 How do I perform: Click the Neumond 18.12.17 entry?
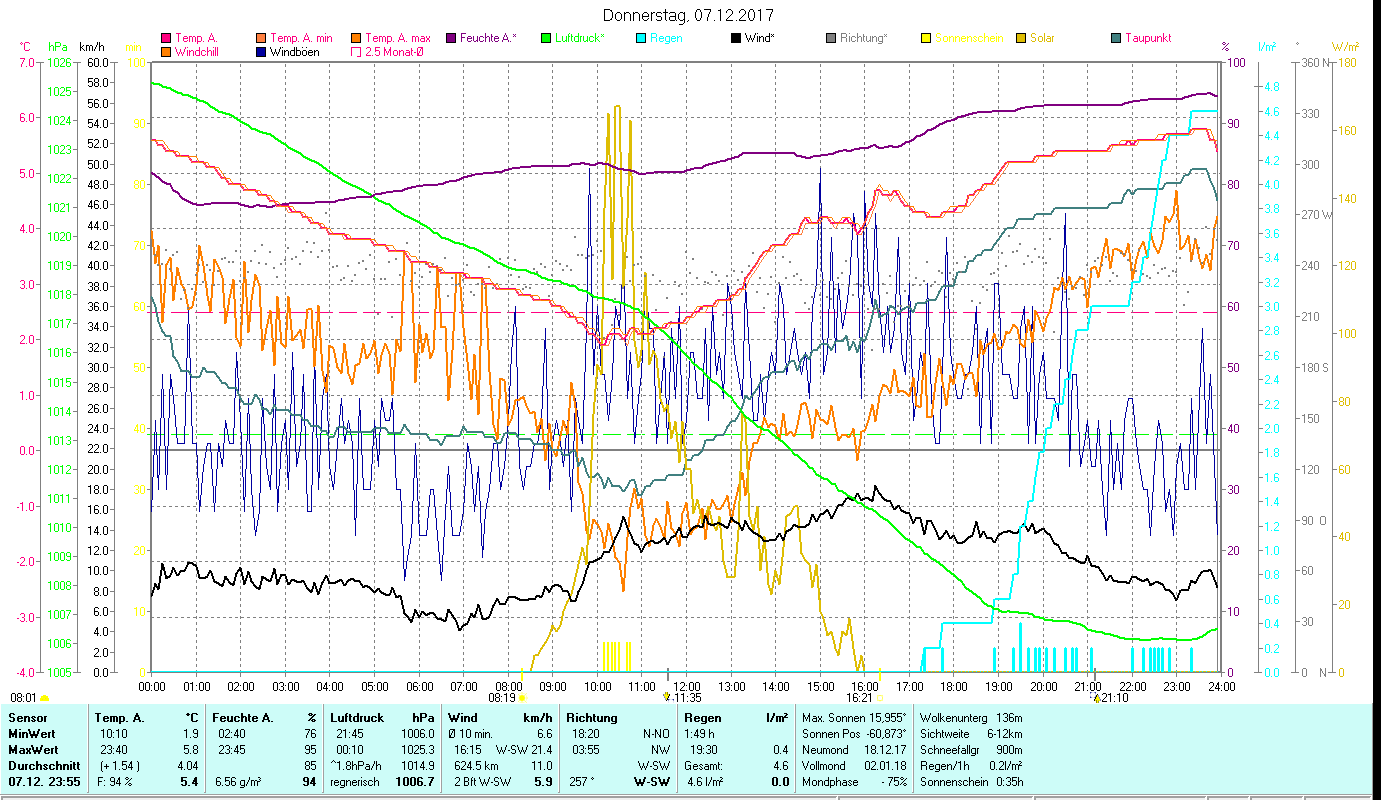click(x=855, y=750)
